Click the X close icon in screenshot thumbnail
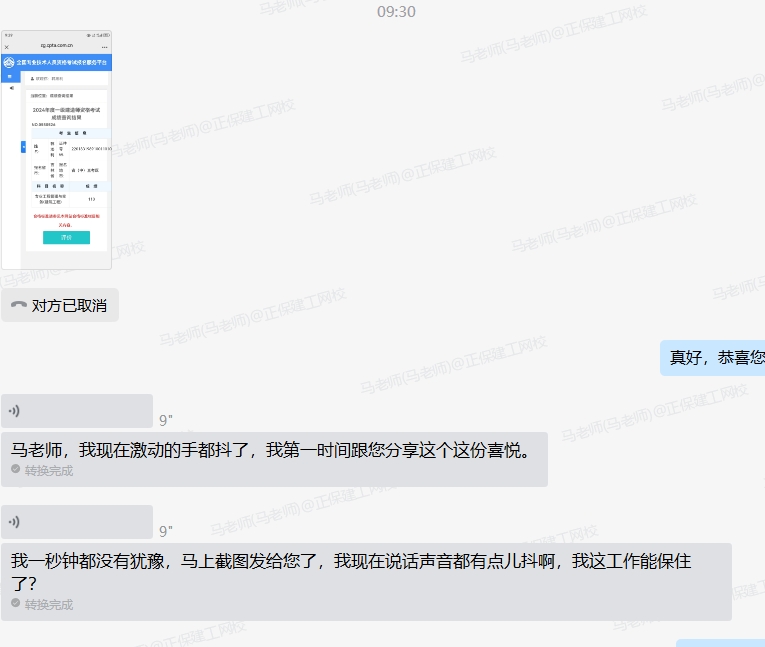 [x=7, y=47]
